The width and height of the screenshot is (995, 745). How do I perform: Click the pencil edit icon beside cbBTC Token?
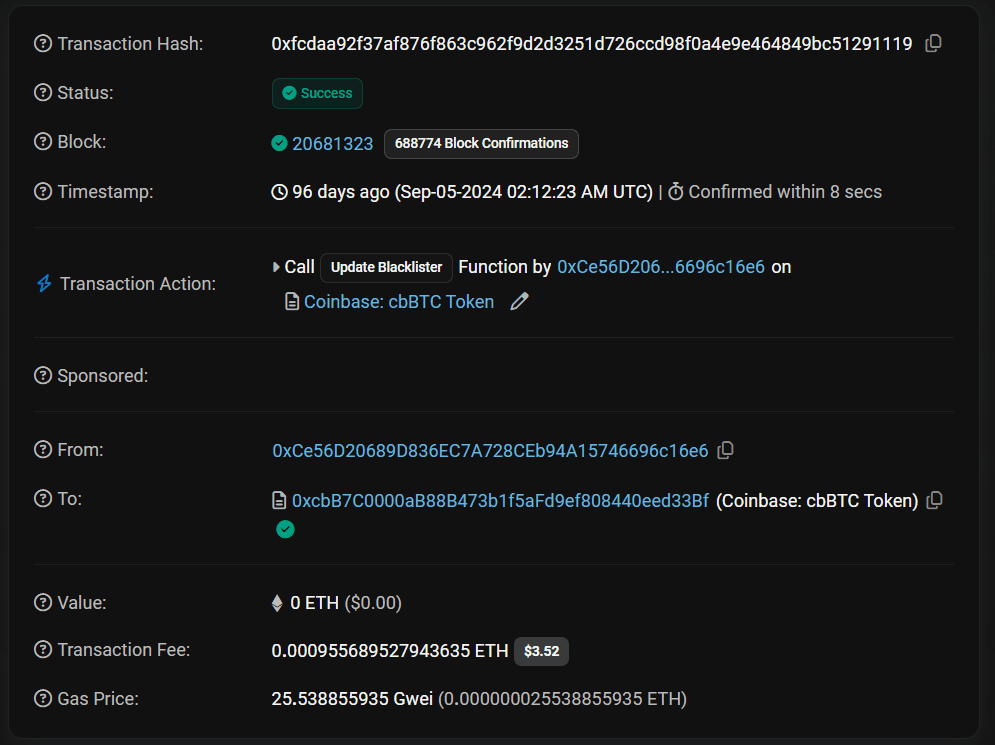tap(519, 302)
